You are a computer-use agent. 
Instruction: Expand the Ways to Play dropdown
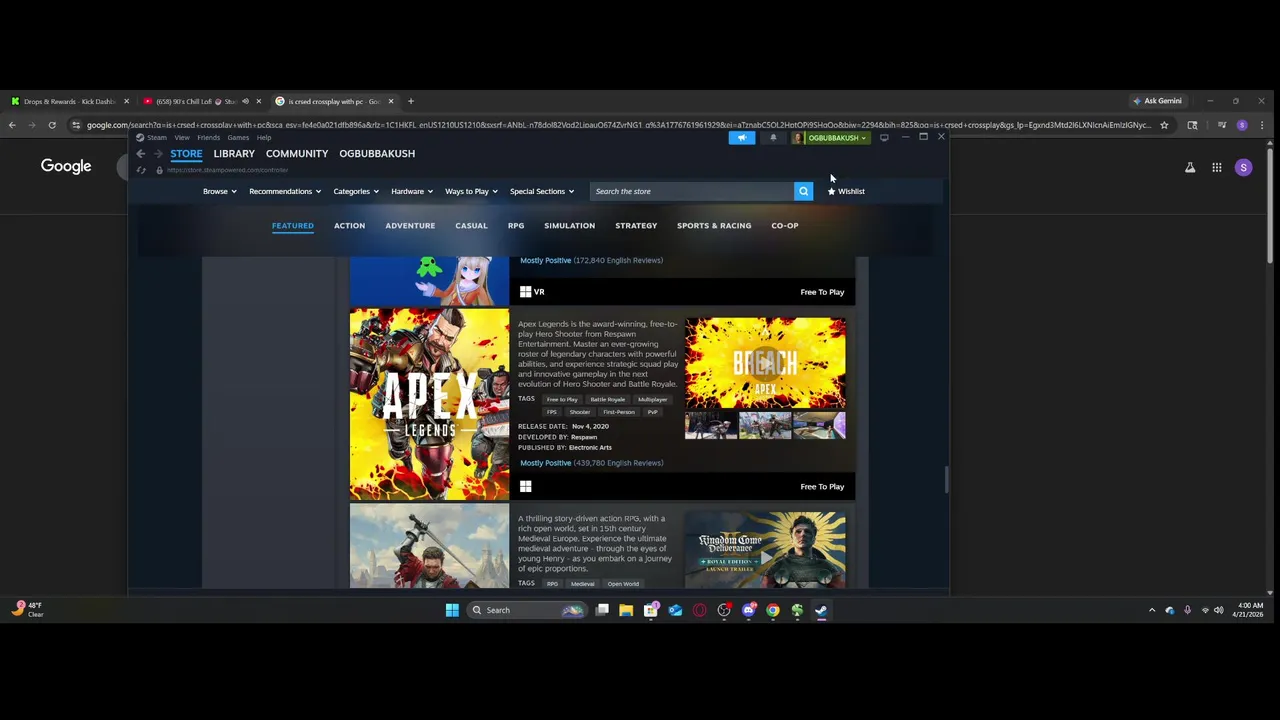tap(471, 191)
